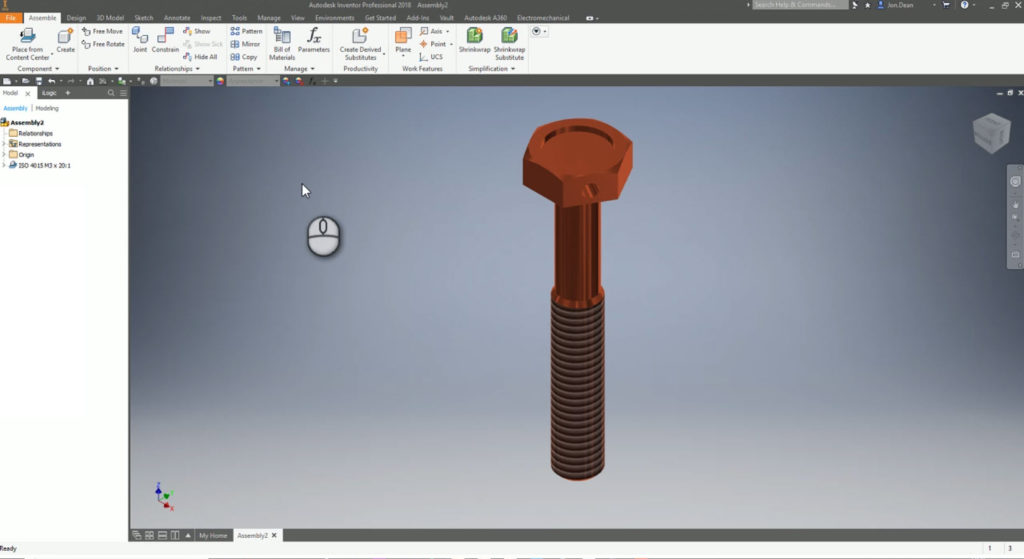The height and width of the screenshot is (559, 1024).
Task: Click the Shrinkwrap icon
Action: coord(475,40)
